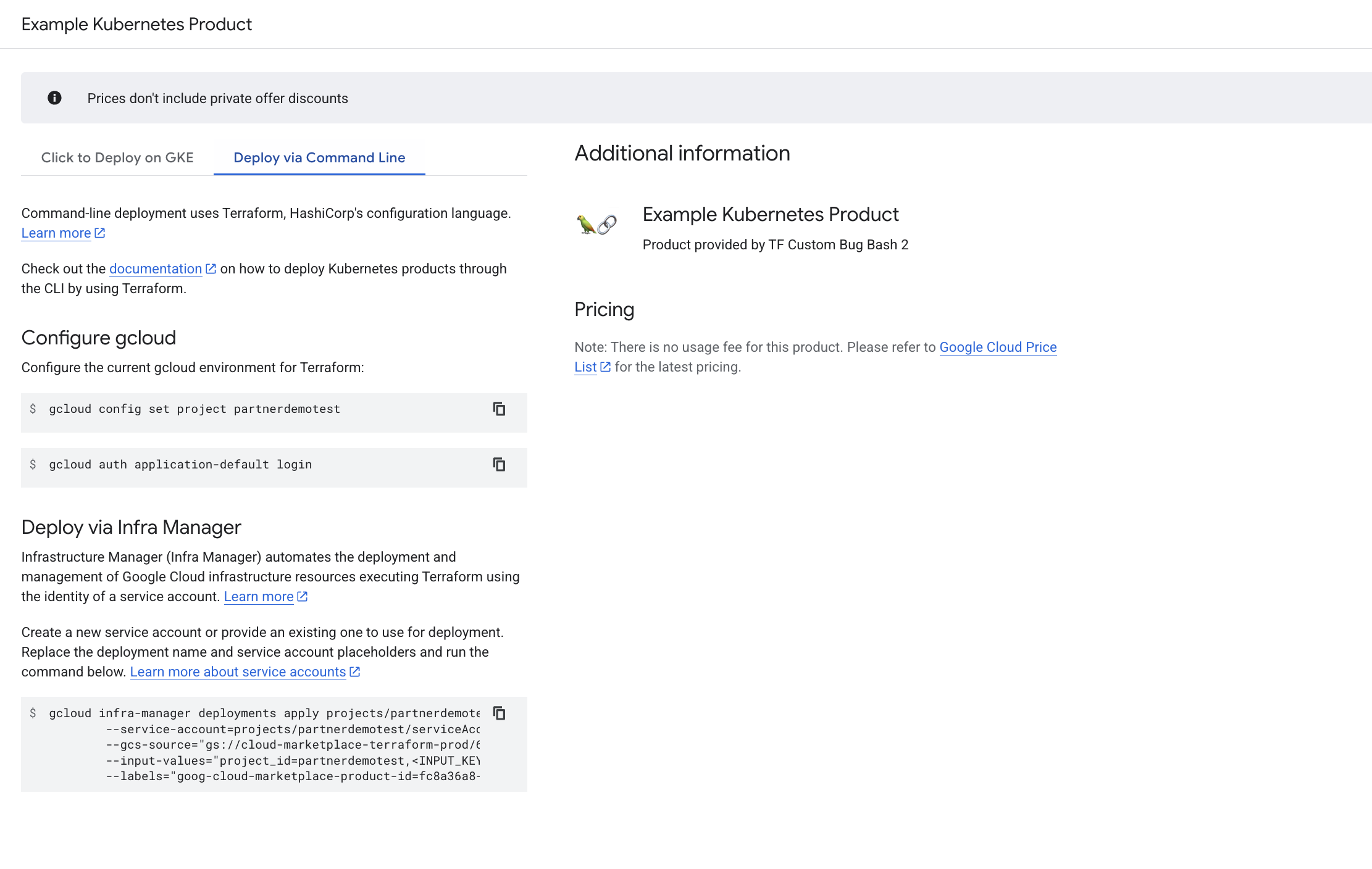Screen dimensions: 1372x869
Task: Switch to Click to Deploy on GKE tab
Action: 117,157
